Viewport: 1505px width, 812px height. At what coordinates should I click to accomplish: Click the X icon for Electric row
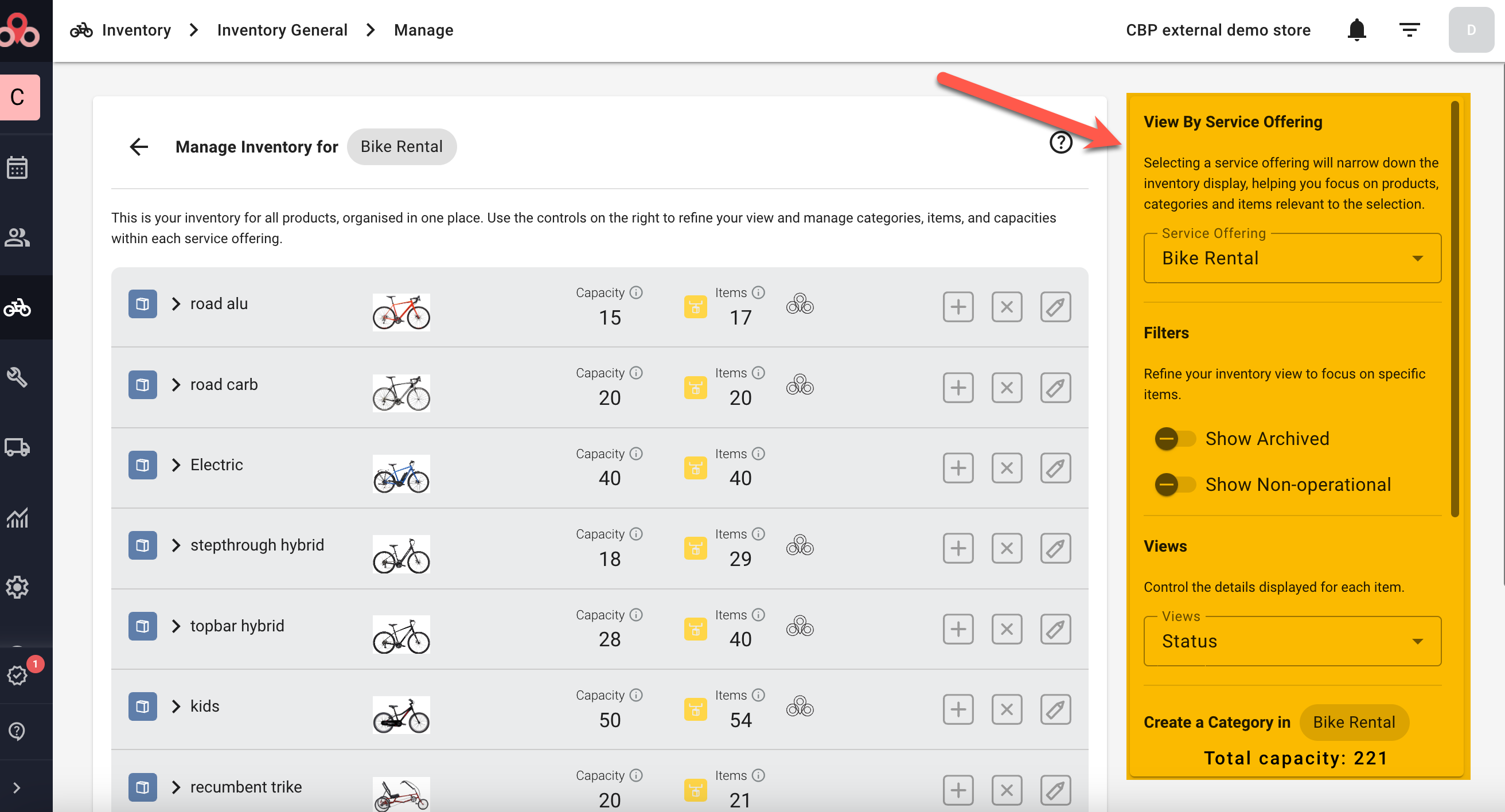point(1006,468)
